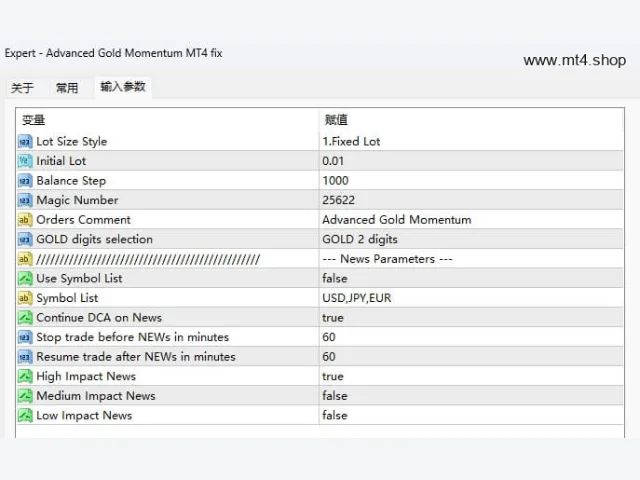
Task: Edit the Initial Lot value 0.01
Action: [471, 161]
